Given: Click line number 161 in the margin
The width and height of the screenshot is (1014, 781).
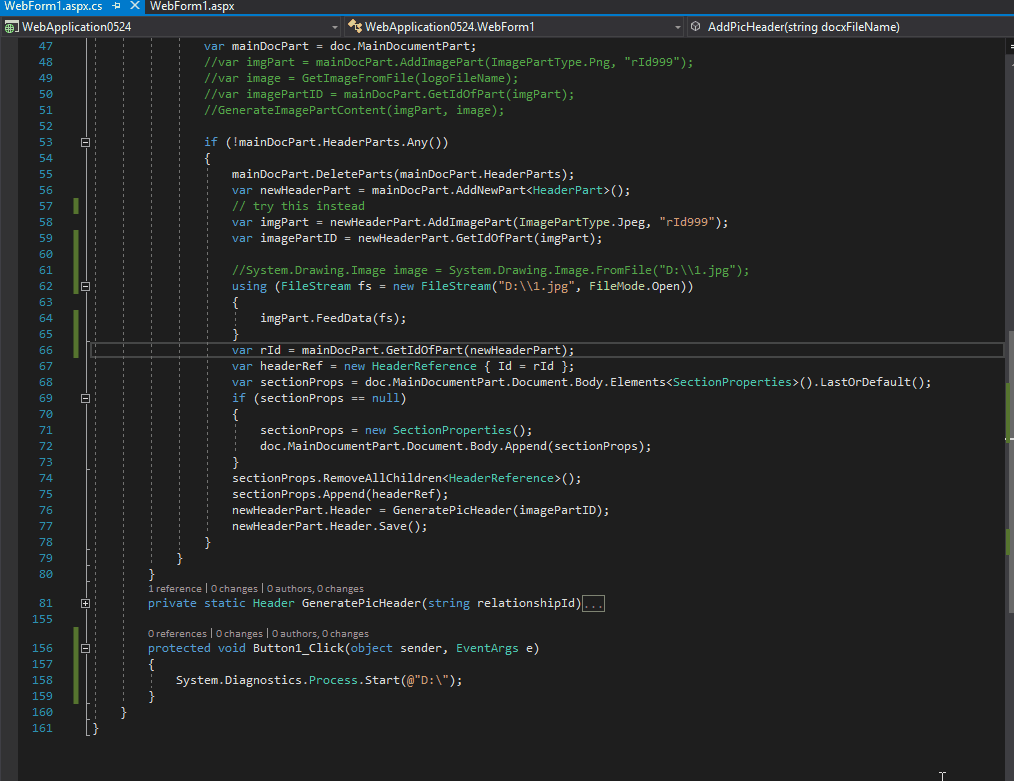Looking at the screenshot, I should point(43,729).
